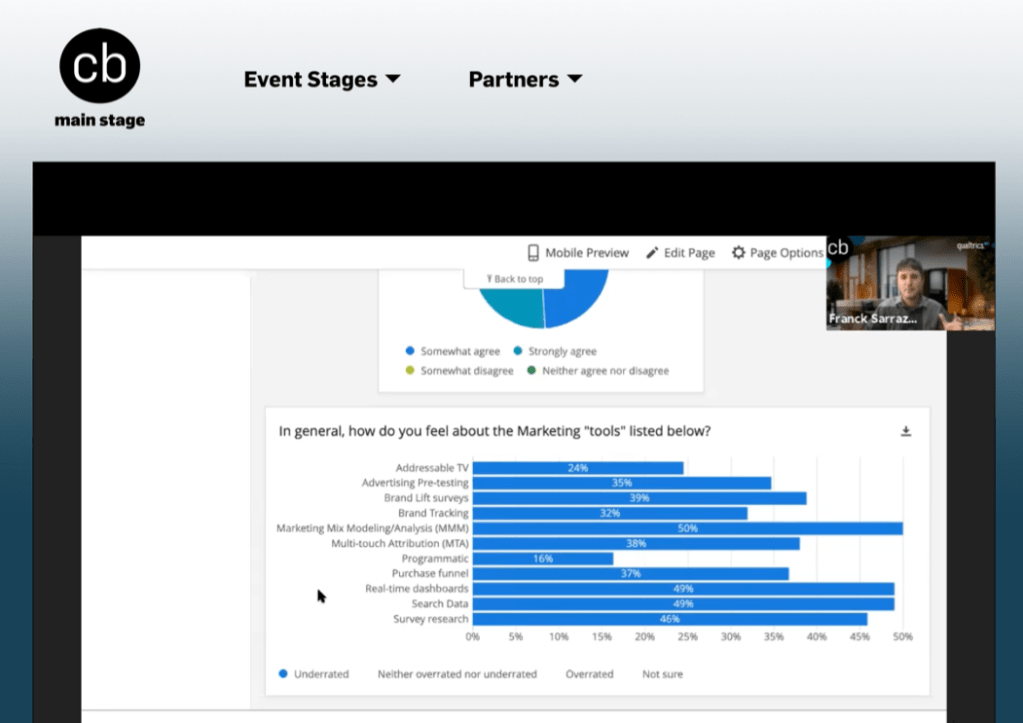The image size is (1023, 723).
Task: Click the Page Options gear icon
Action: 738,253
